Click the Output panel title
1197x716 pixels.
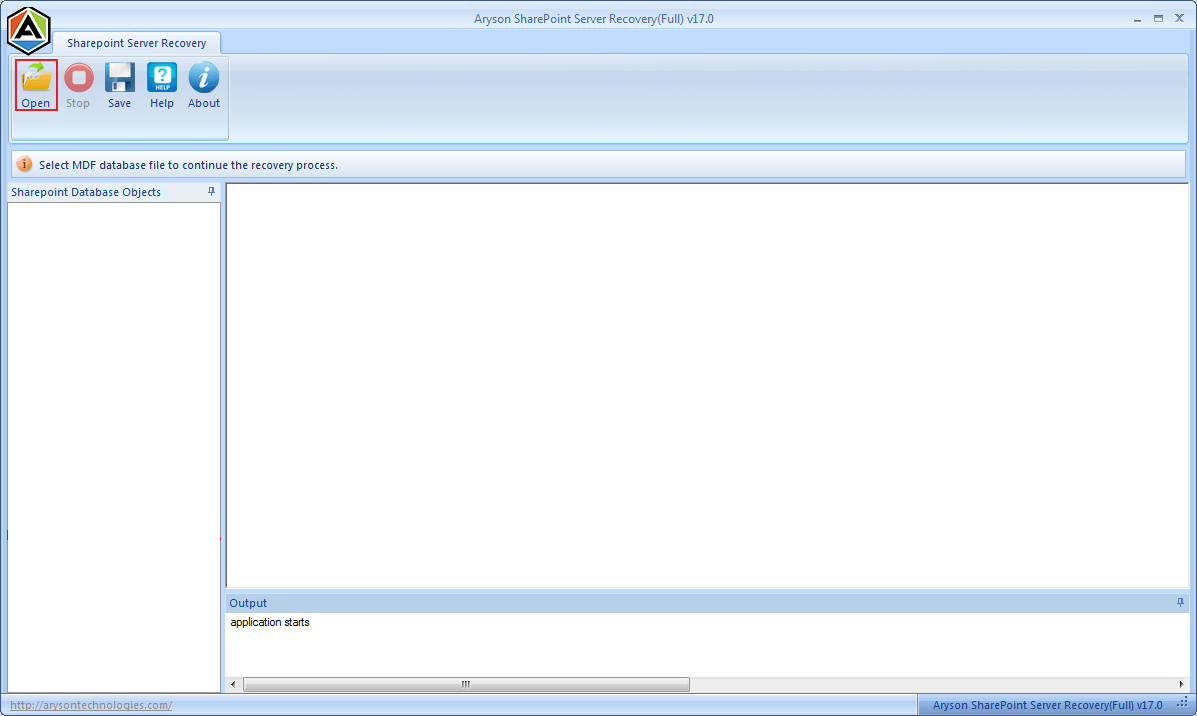(x=248, y=603)
